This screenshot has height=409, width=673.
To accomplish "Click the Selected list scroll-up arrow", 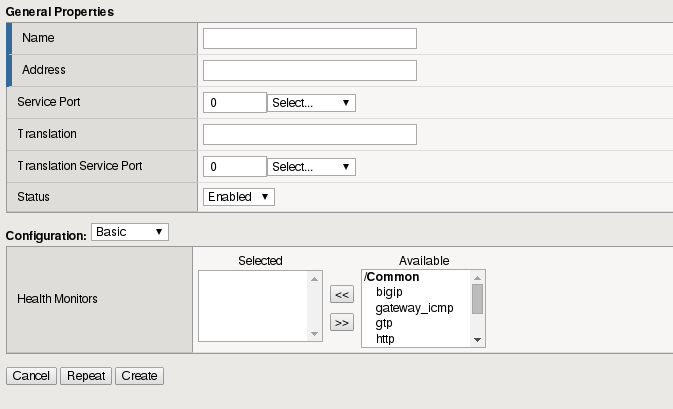I will [315, 279].
